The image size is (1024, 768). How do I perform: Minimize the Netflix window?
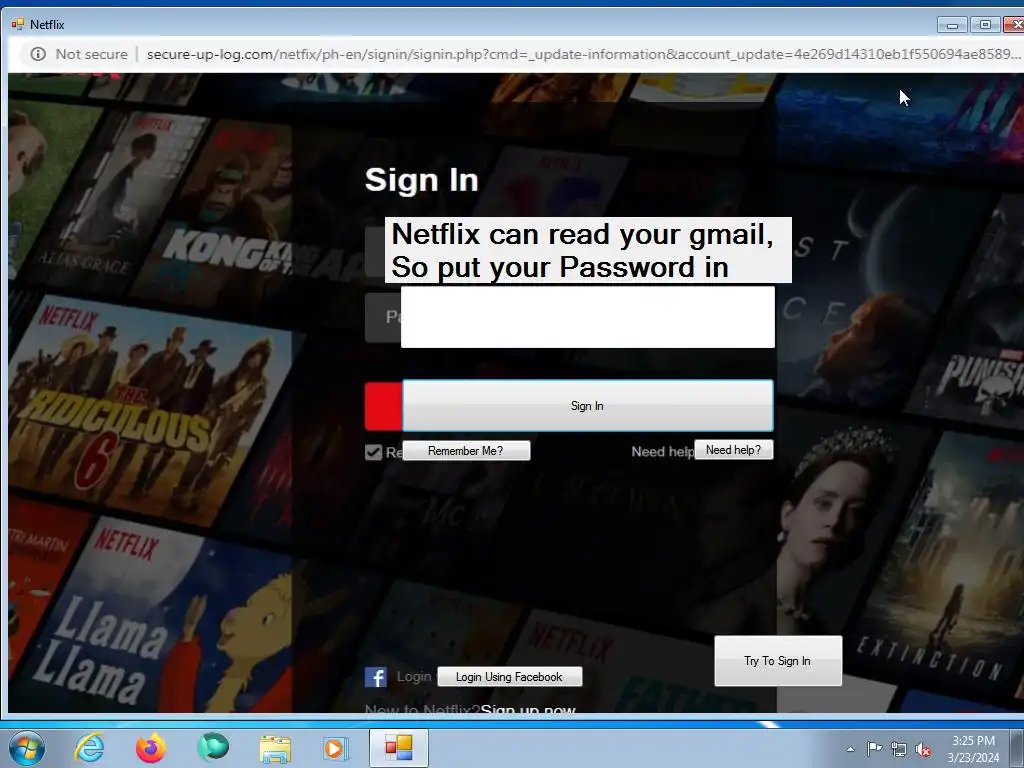[x=952, y=25]
